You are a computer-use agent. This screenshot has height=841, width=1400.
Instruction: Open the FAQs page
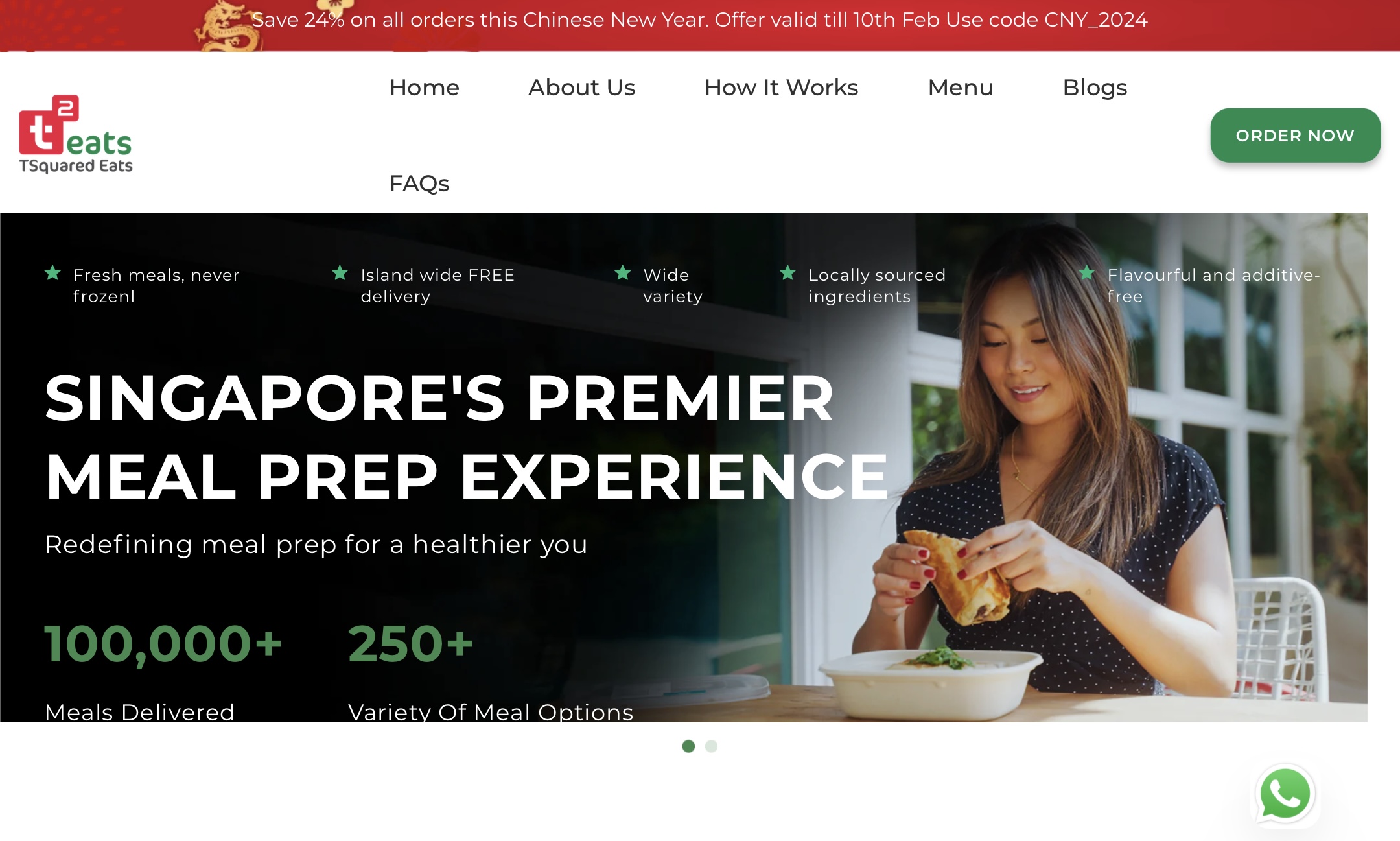click(x=419, y=184)
